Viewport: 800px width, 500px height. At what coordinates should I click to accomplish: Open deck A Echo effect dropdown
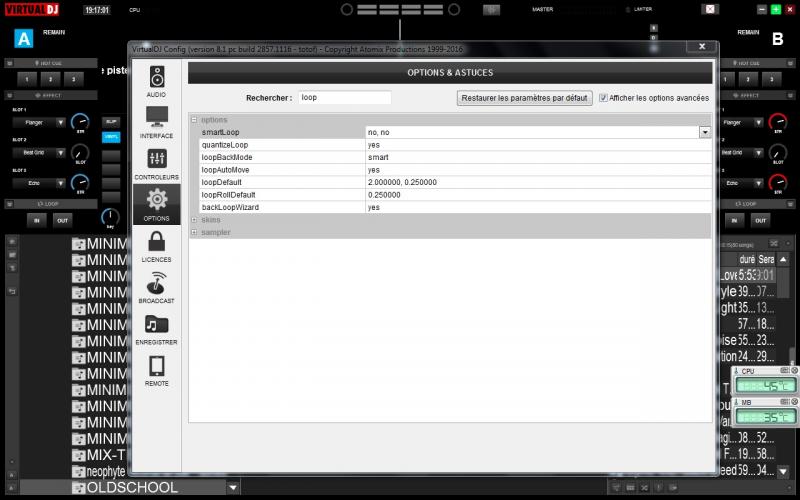(61, 183)
